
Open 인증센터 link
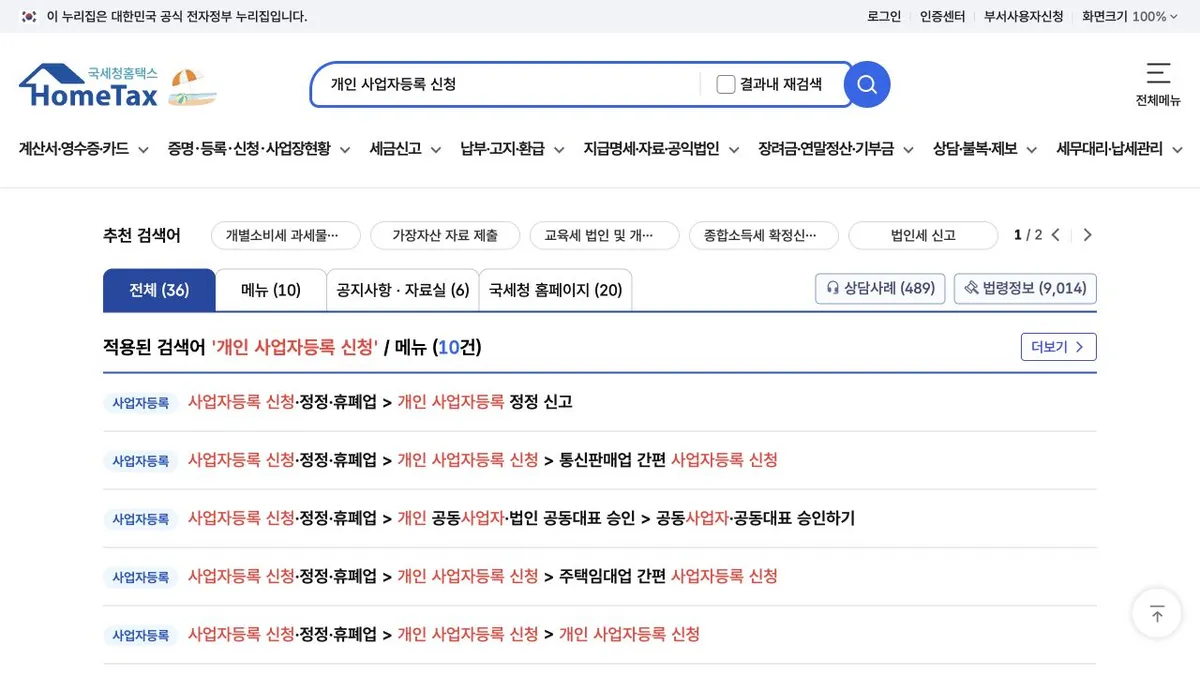943,16
